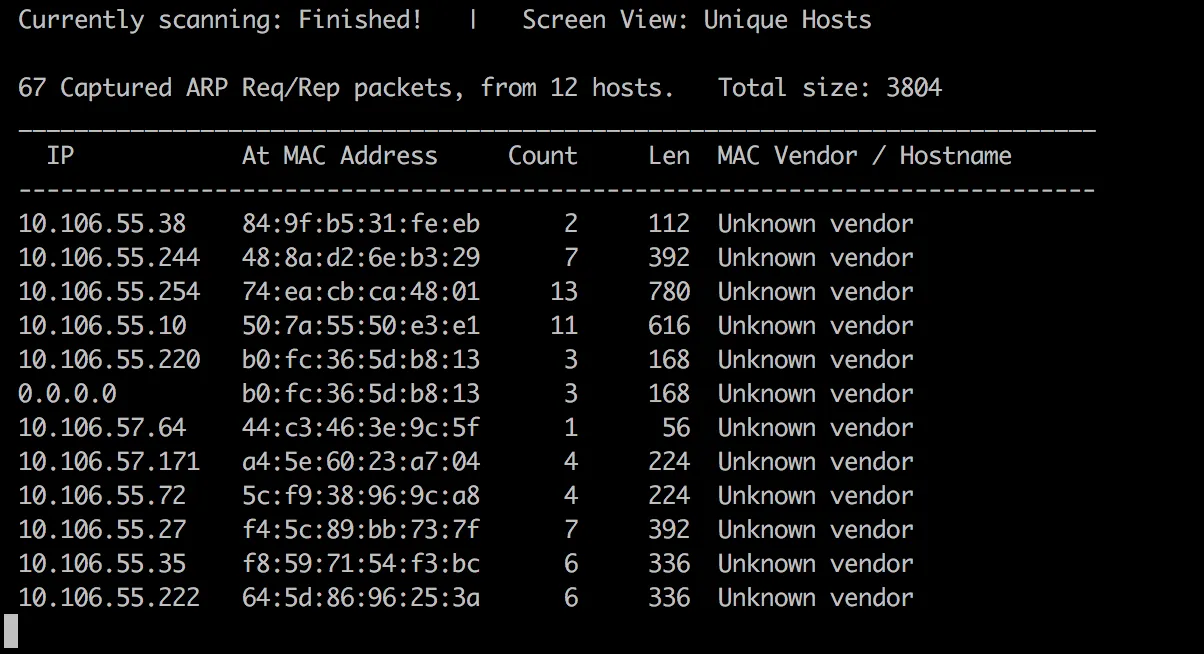Click the 'Total size: 3804' text
Screen dimensions: 1204x654
829,87
